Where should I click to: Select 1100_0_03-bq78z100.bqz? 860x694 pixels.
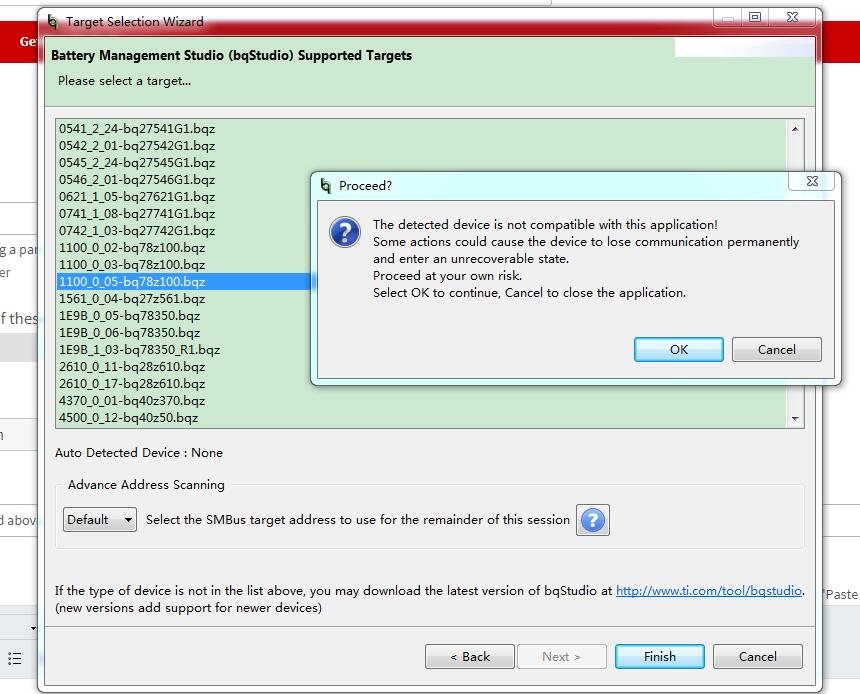tap(132, 264)
